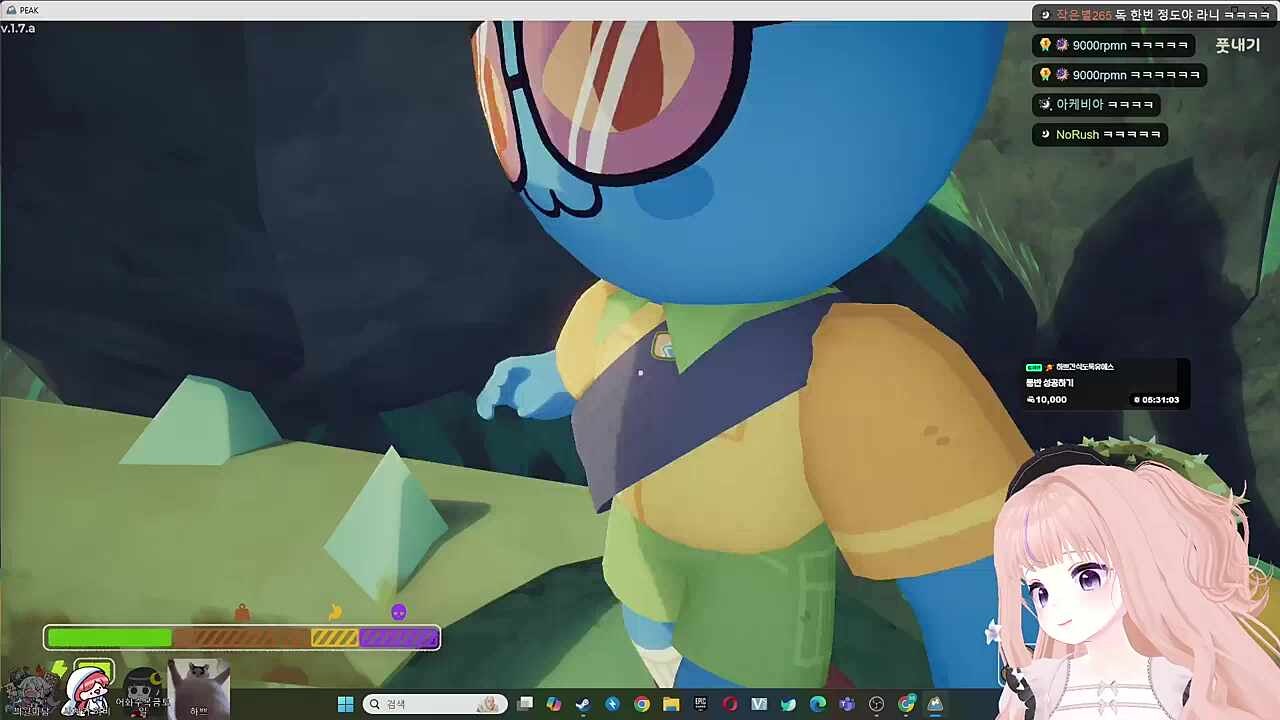Viewport: 1280px width, 720px height.
Task: Switch to the PEAK game taskbar icon
Action: click(935, 704)
